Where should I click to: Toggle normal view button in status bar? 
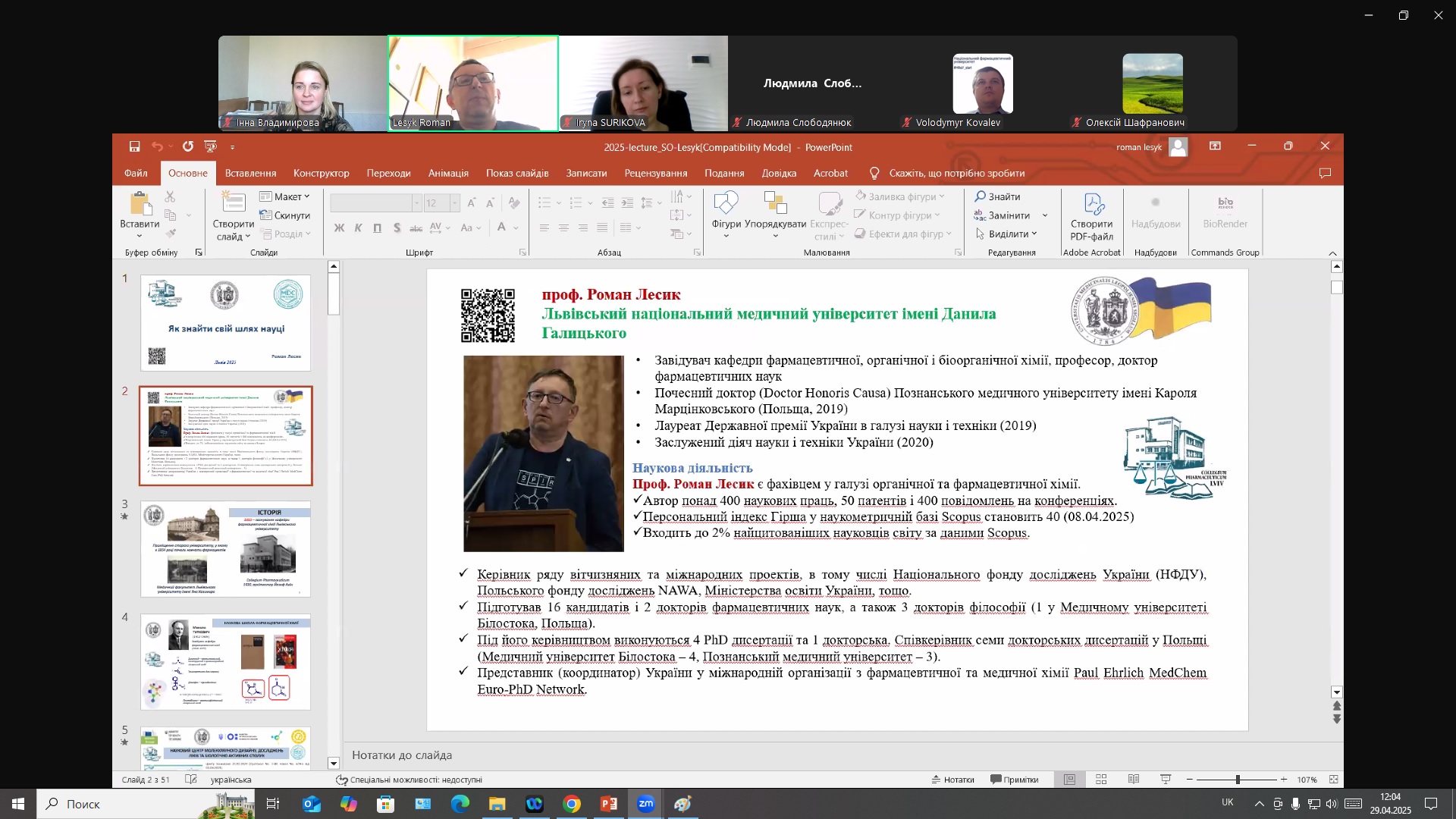point(1069,780)
